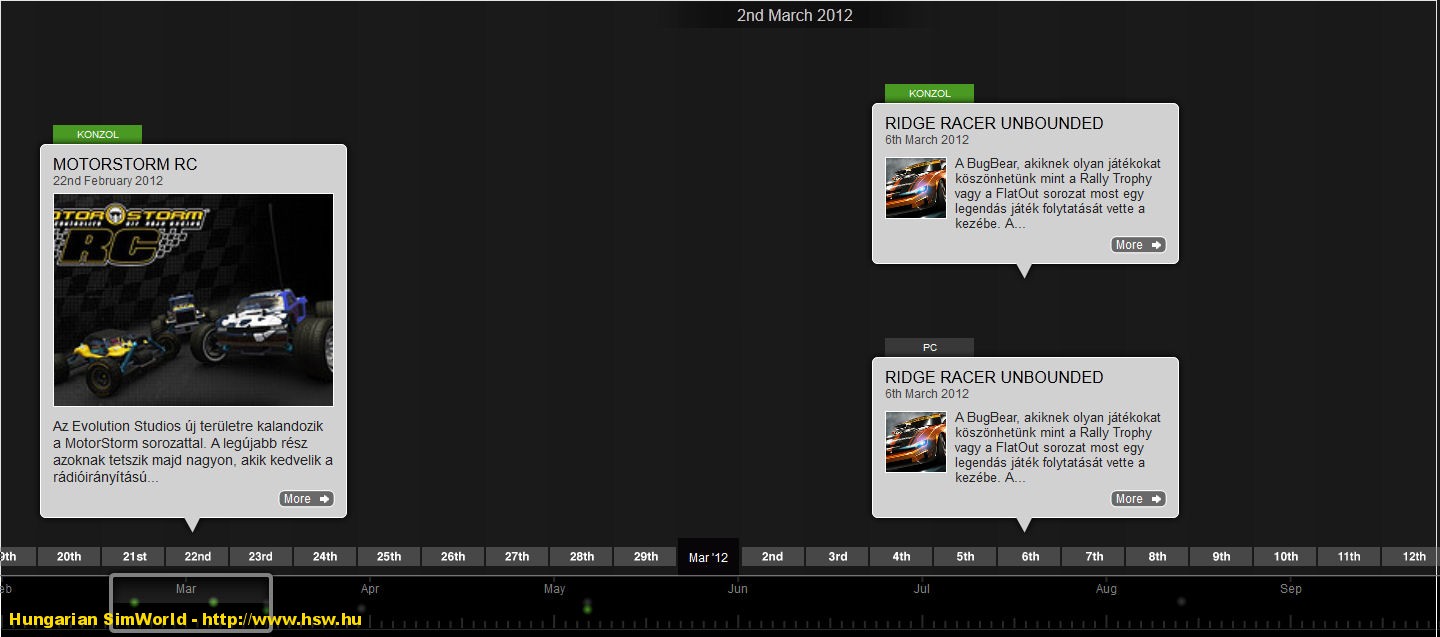Click 6th March 2012 date in Konzol card
Image resolution: width=1440 pixels, height=637 pixels.
click(927, 140)
